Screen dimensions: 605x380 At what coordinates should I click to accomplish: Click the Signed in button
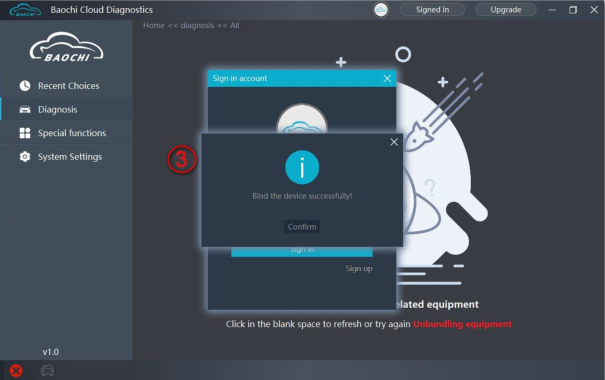click(x=433, y=10)
